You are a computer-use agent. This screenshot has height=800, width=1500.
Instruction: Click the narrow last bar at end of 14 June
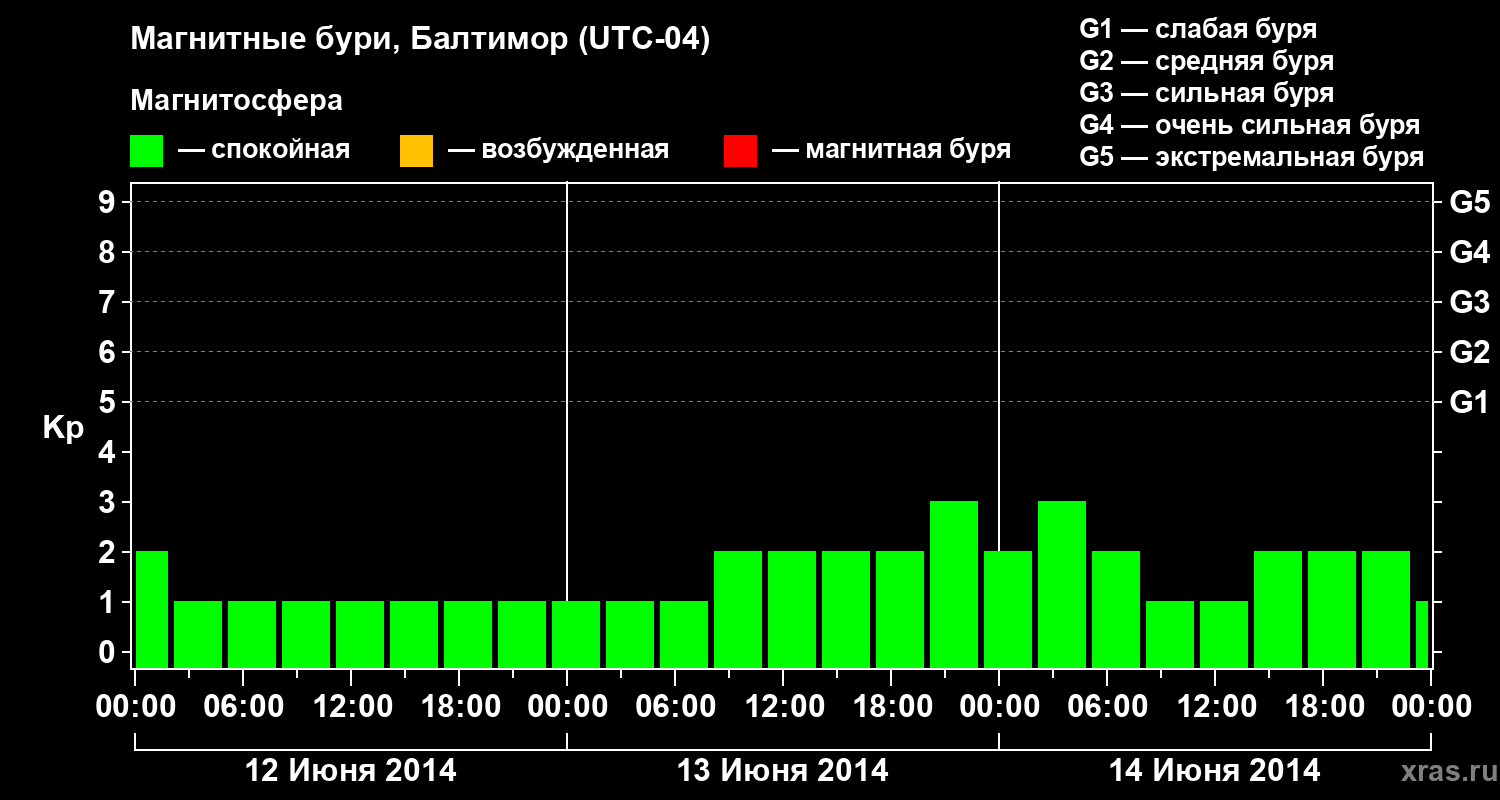[1422, 634]
